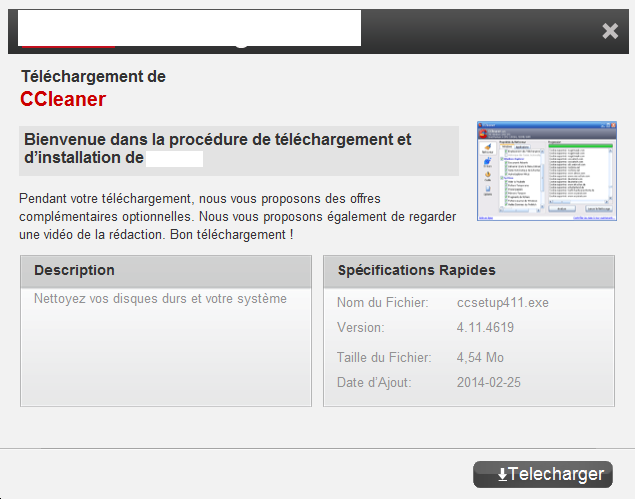Click the Date d'Ajout label
Screen dimensions: 635x499
pos(374,382)
